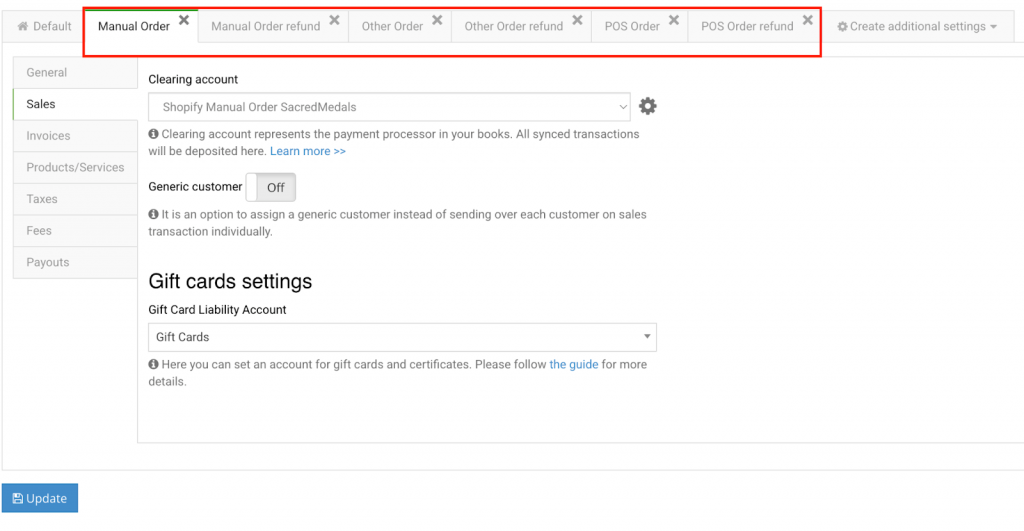
Task: Select Payouts in the left sidebar
Action: coord(48,263)
